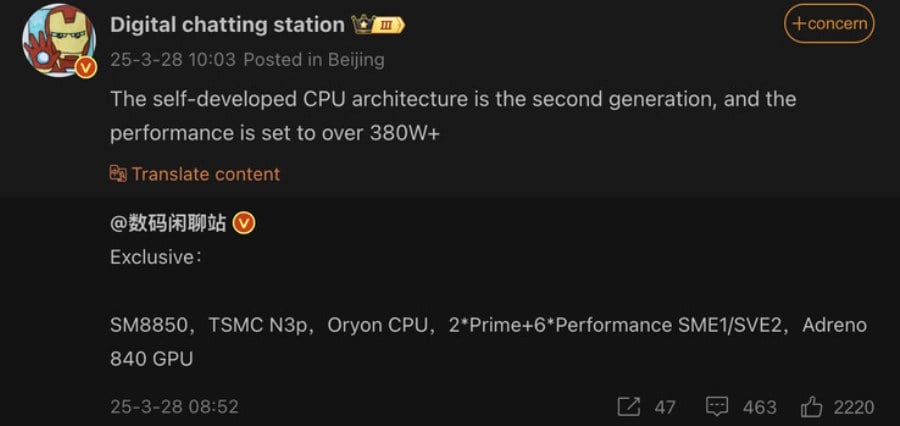
Task: Click the verified badge next to @数码闲聊站
Action: coord(244,223)
